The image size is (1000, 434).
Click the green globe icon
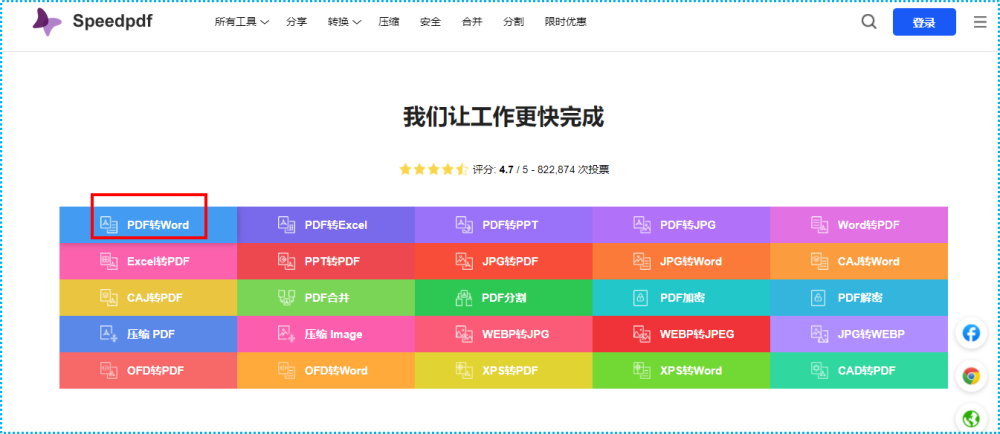971,419
